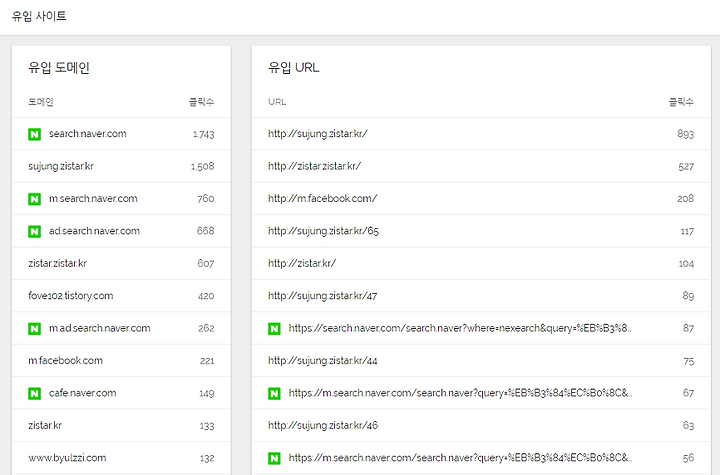Open the http://sujung.zistar.kr/44 URL
The image size is (720, 475).
point(322,361)
